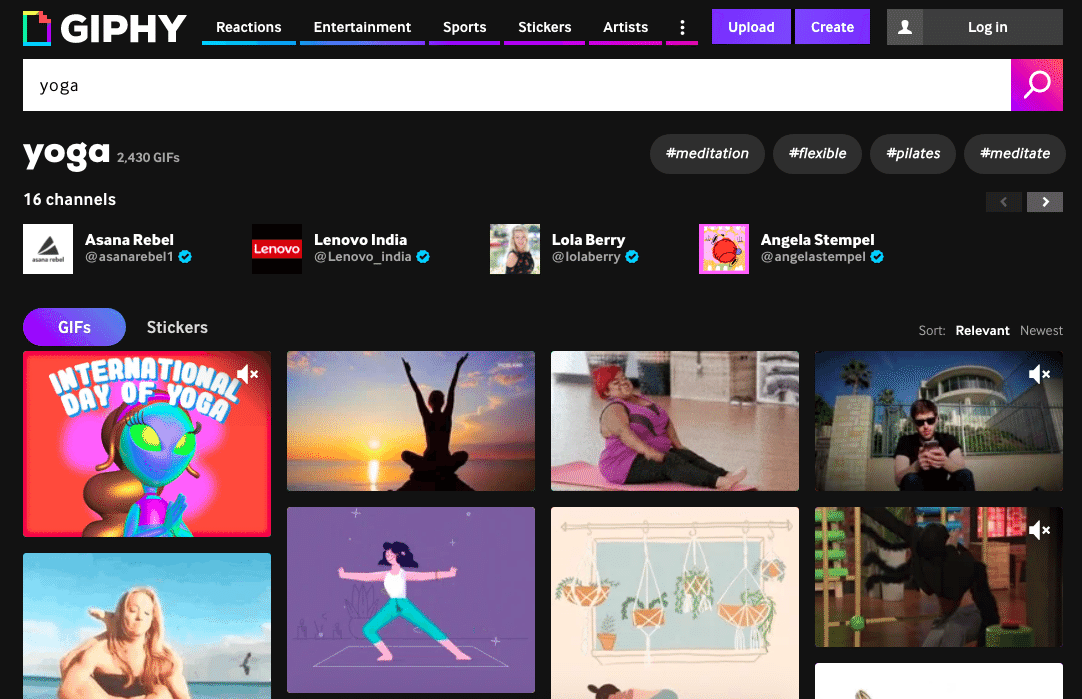
Task: Open the Sports menu
Action: [x=464, y=27]
